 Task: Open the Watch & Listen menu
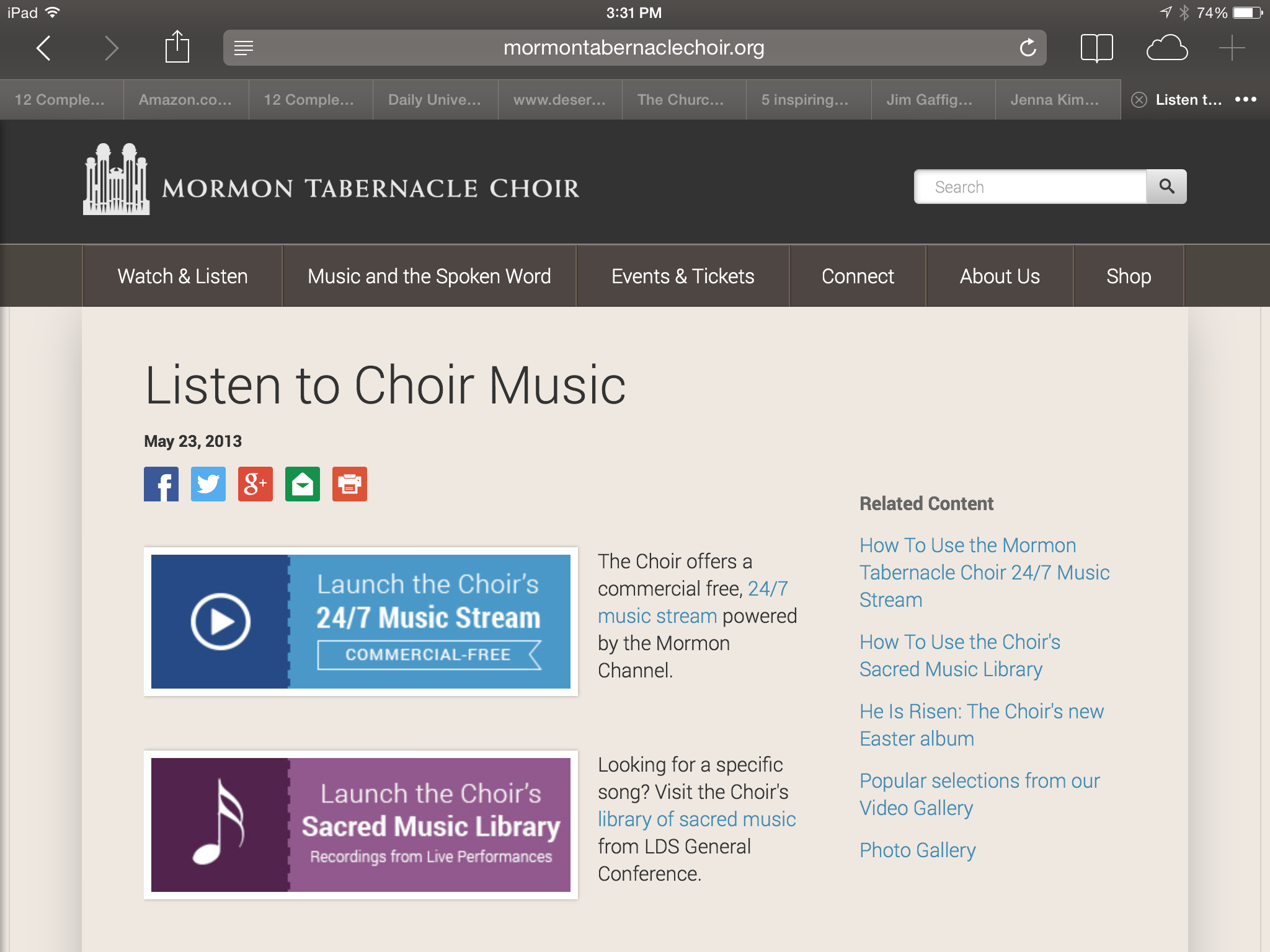[182, 276]
